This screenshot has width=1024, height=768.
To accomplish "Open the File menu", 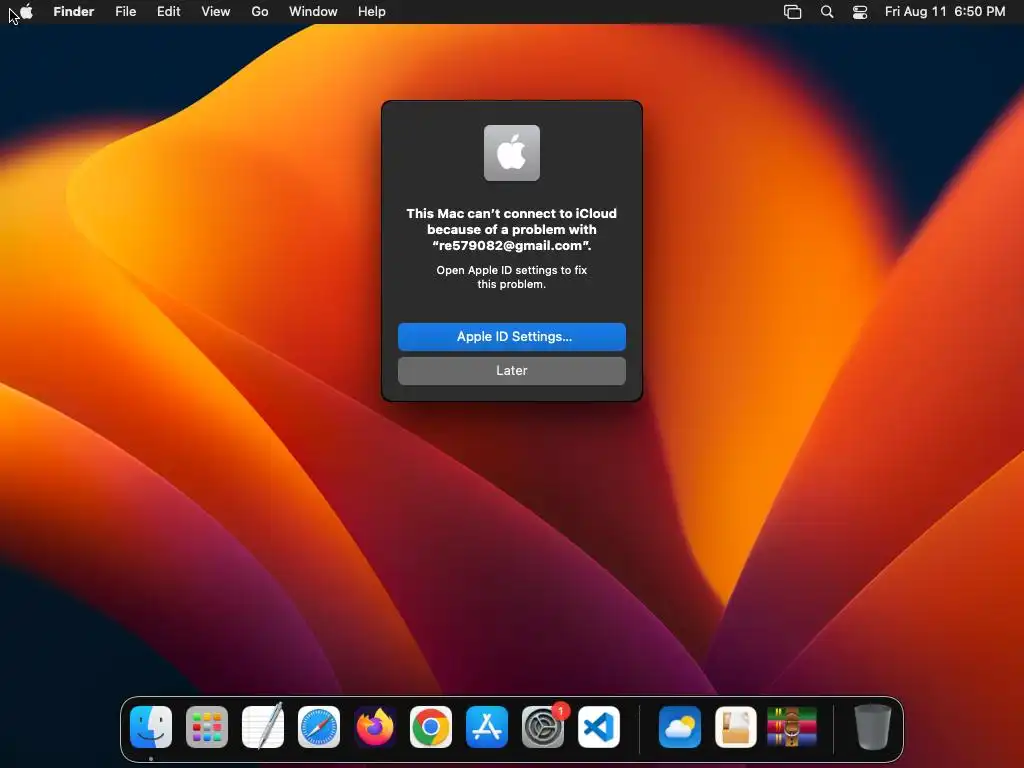I will [x=125, y=12].
